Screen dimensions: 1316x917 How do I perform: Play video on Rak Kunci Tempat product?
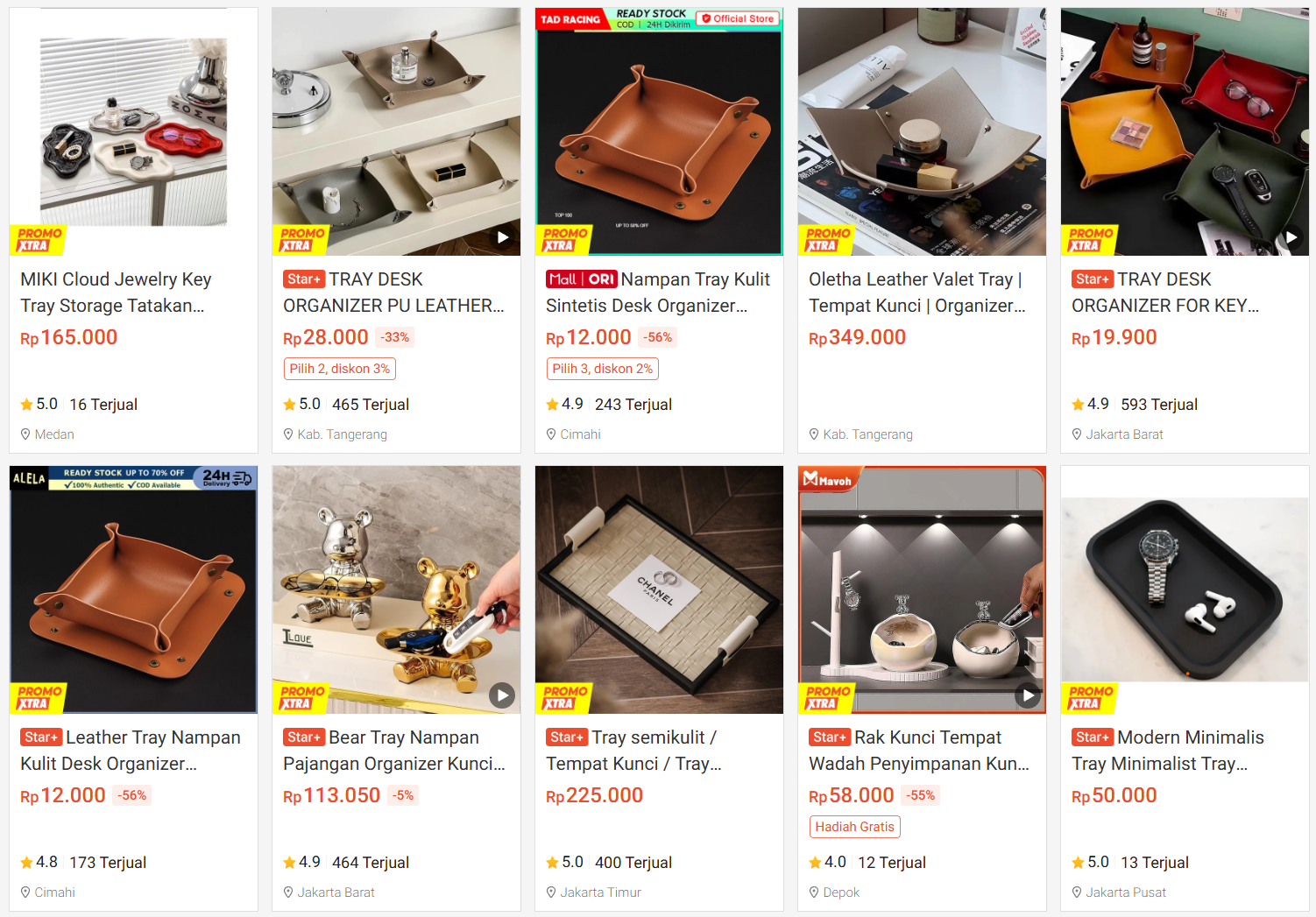(1028, 695)
